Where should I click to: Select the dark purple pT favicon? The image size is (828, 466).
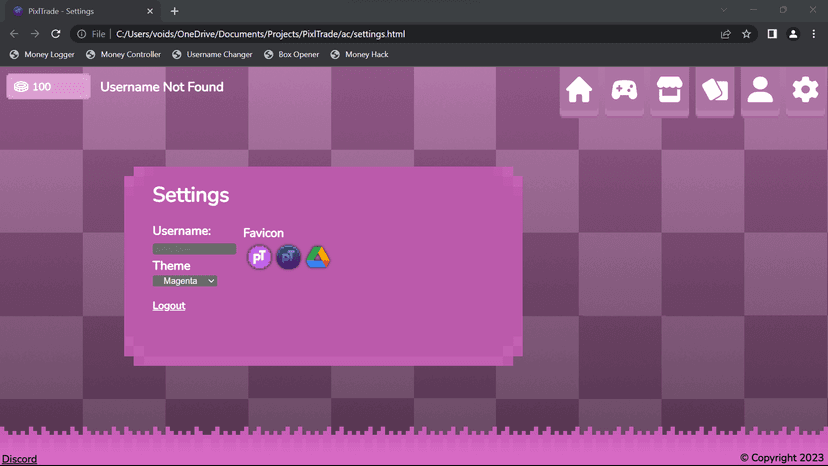tap(288, 257)
